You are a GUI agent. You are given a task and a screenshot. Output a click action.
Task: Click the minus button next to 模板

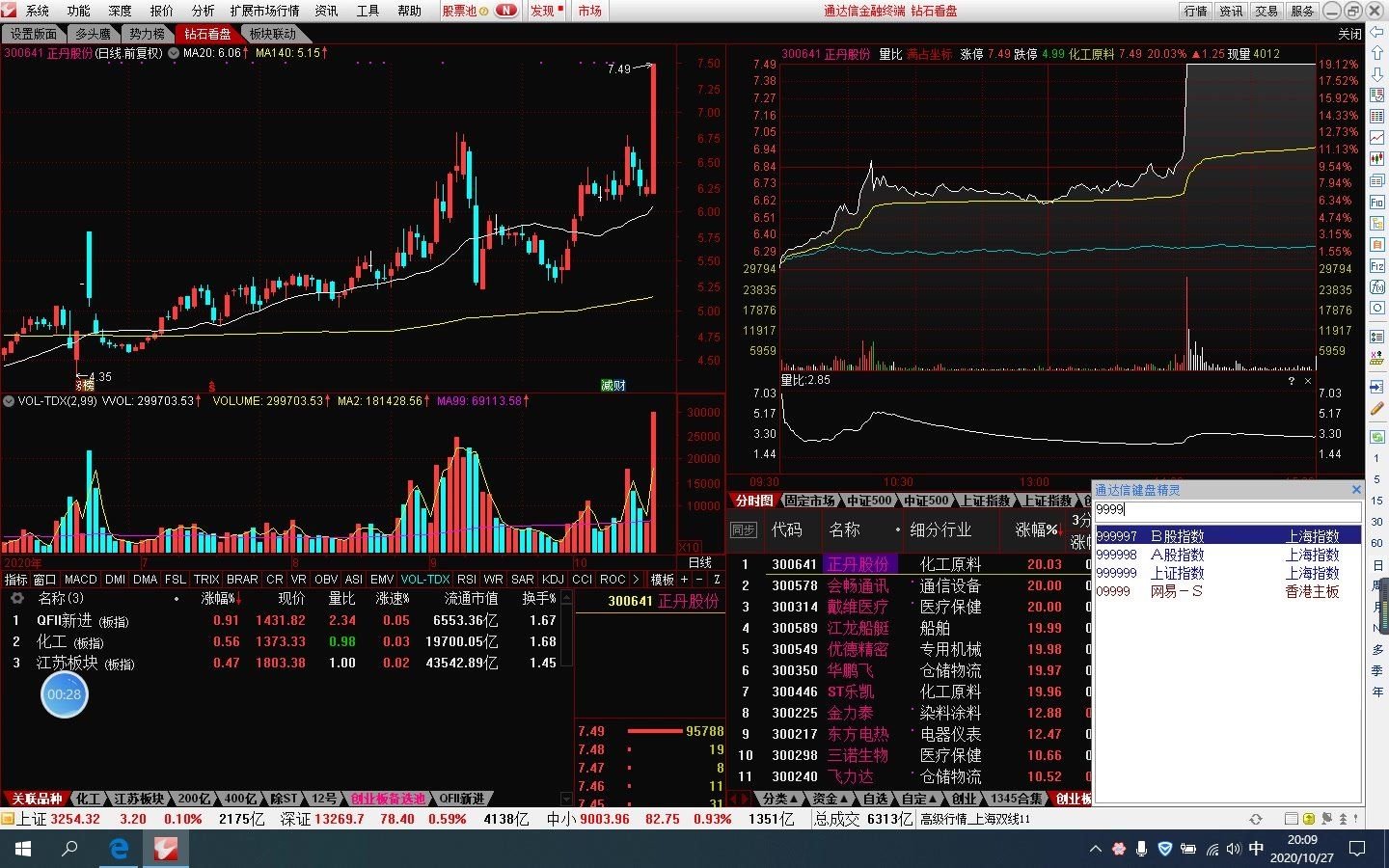[699, 580]
